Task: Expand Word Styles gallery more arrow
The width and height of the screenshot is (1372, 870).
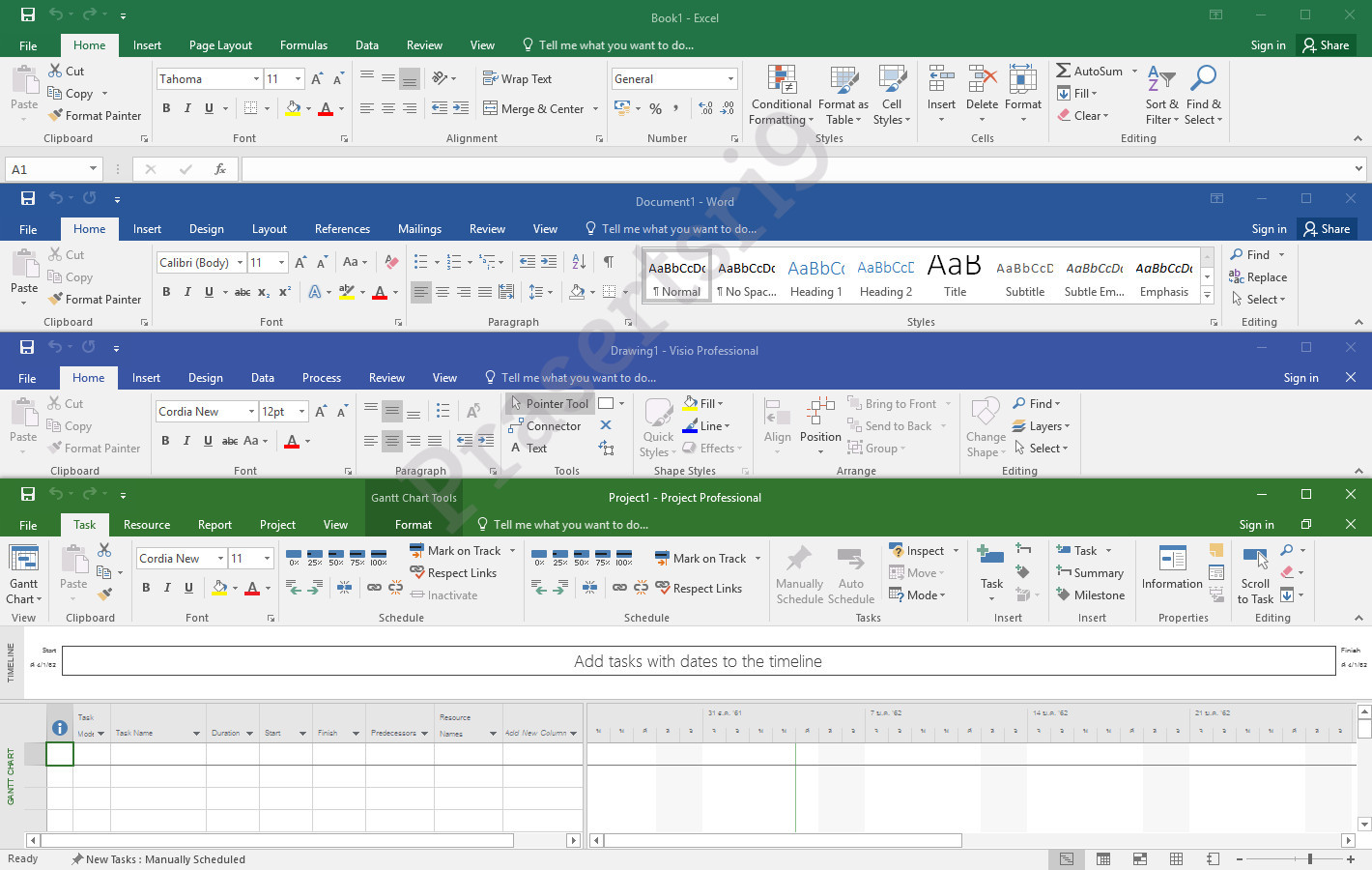Action: [x=1208, y=297]
